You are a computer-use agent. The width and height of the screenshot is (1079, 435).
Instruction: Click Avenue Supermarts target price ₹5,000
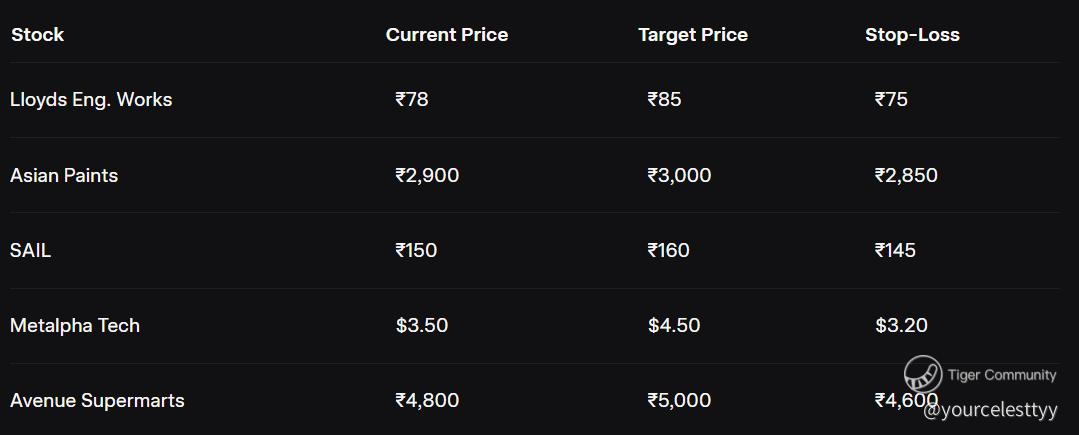click(x=679, y=401)
